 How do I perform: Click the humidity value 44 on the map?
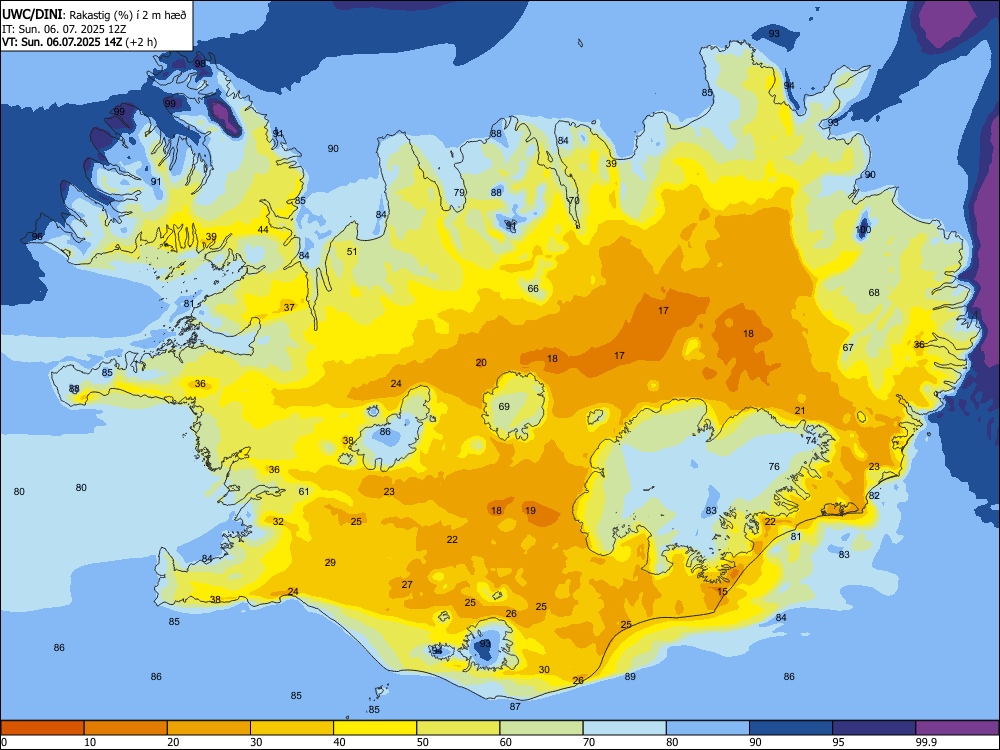[x=263, y=230]
